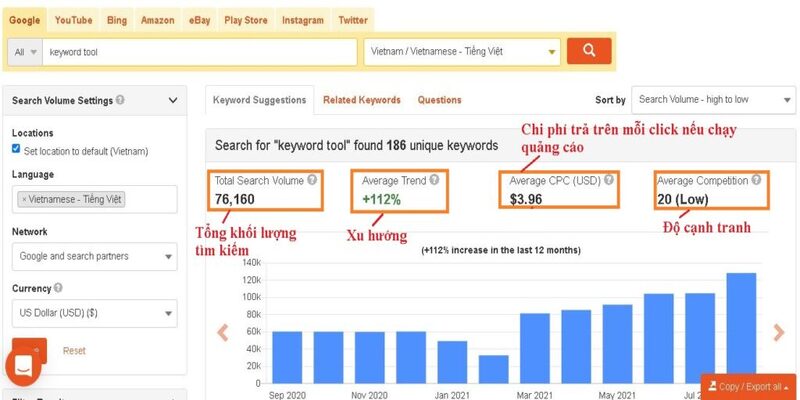This screenshot has height=400, width=800.
Task: Open the Network Google and search partners dropdown
Action: pos(94,256)
